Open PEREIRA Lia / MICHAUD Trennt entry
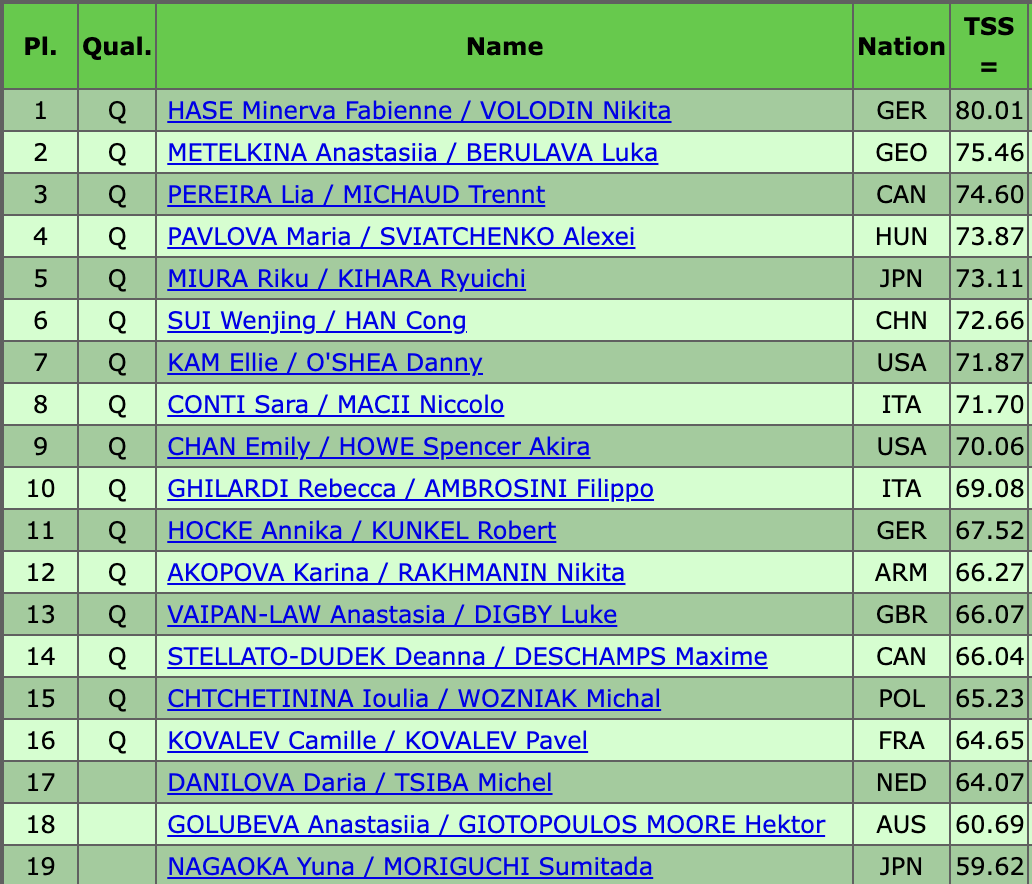Screen dimensions: 1032x884 [356, 195]
